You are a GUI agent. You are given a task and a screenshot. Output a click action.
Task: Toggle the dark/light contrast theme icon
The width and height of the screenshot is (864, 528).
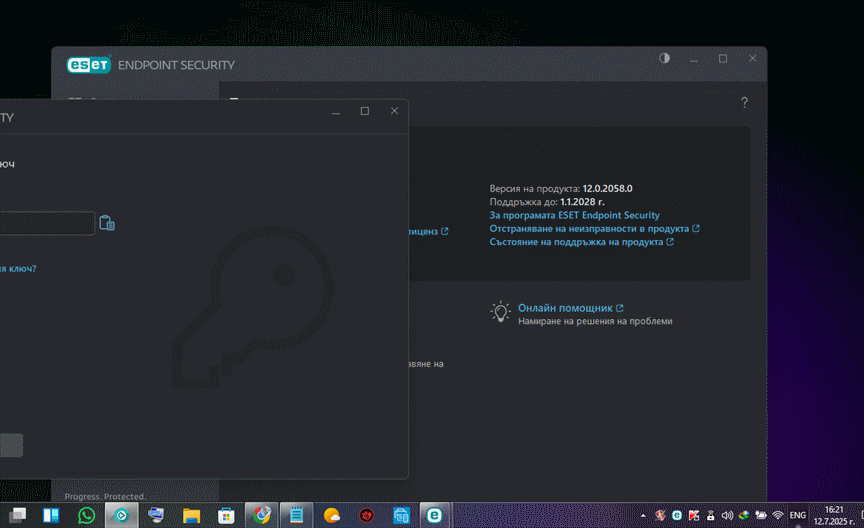664,58
